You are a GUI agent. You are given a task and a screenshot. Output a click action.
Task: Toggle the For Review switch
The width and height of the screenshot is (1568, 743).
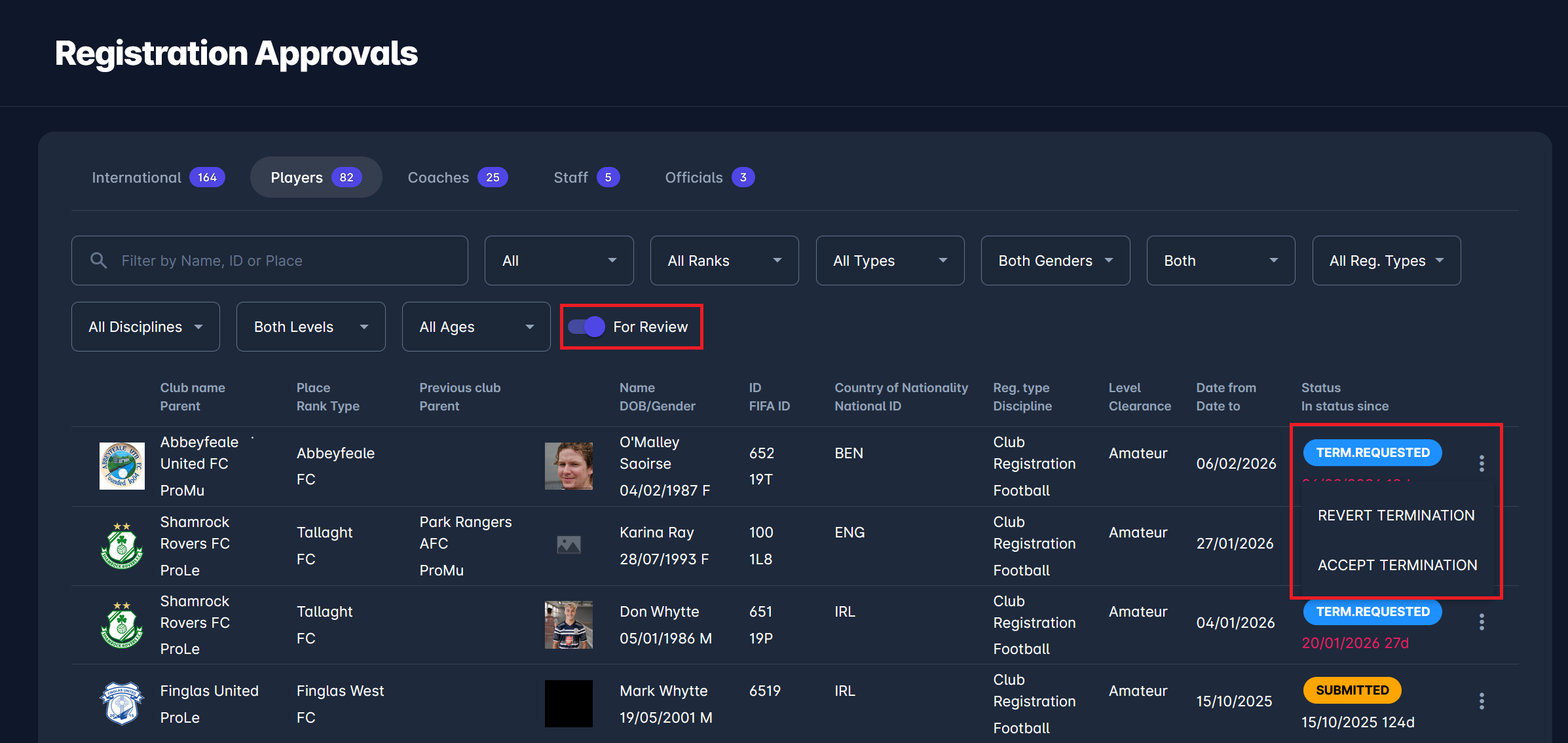(587, 327)
